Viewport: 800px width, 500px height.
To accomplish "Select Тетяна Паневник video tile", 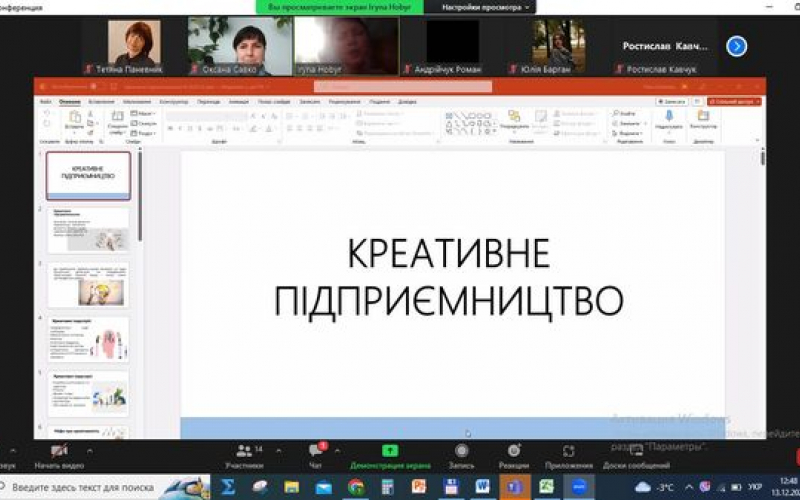I will [x=134, y=47].
